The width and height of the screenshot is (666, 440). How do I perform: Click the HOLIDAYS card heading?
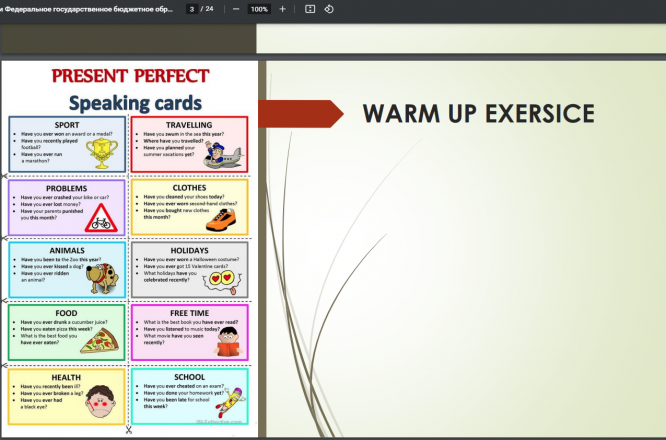pos(189,251)
